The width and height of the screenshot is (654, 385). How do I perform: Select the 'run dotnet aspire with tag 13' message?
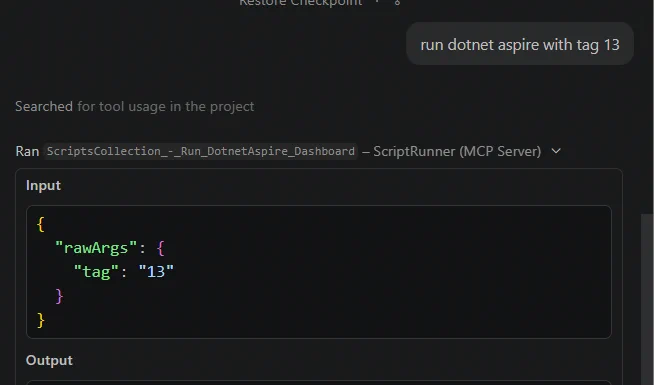[x=520, y=45]
